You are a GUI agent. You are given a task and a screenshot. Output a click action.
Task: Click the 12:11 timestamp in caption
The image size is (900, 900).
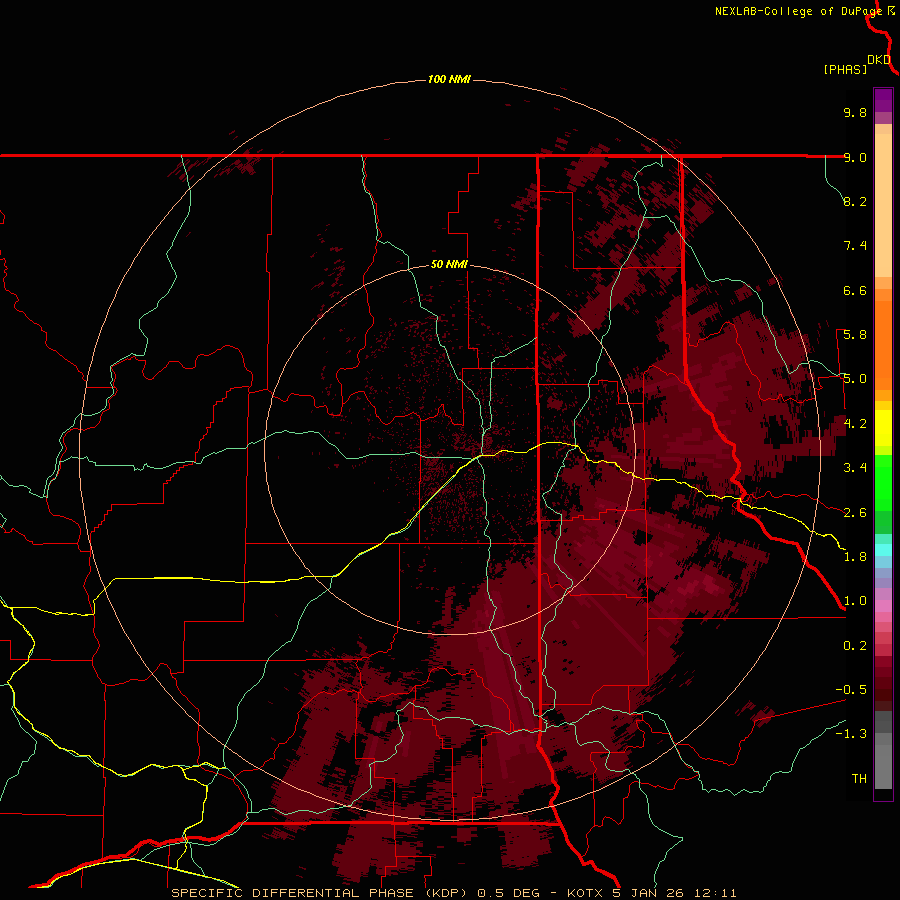(715, 893)
